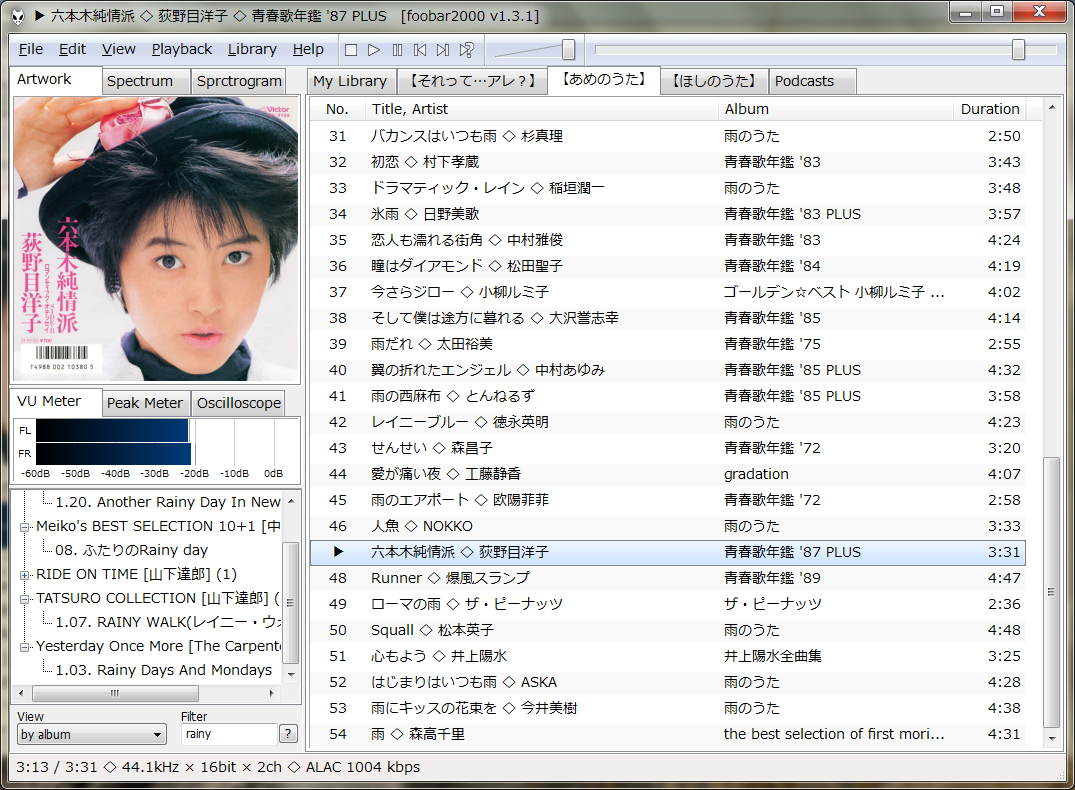Open the Help menu
This screenshot has height=790, width=1075.
point(308,49)
